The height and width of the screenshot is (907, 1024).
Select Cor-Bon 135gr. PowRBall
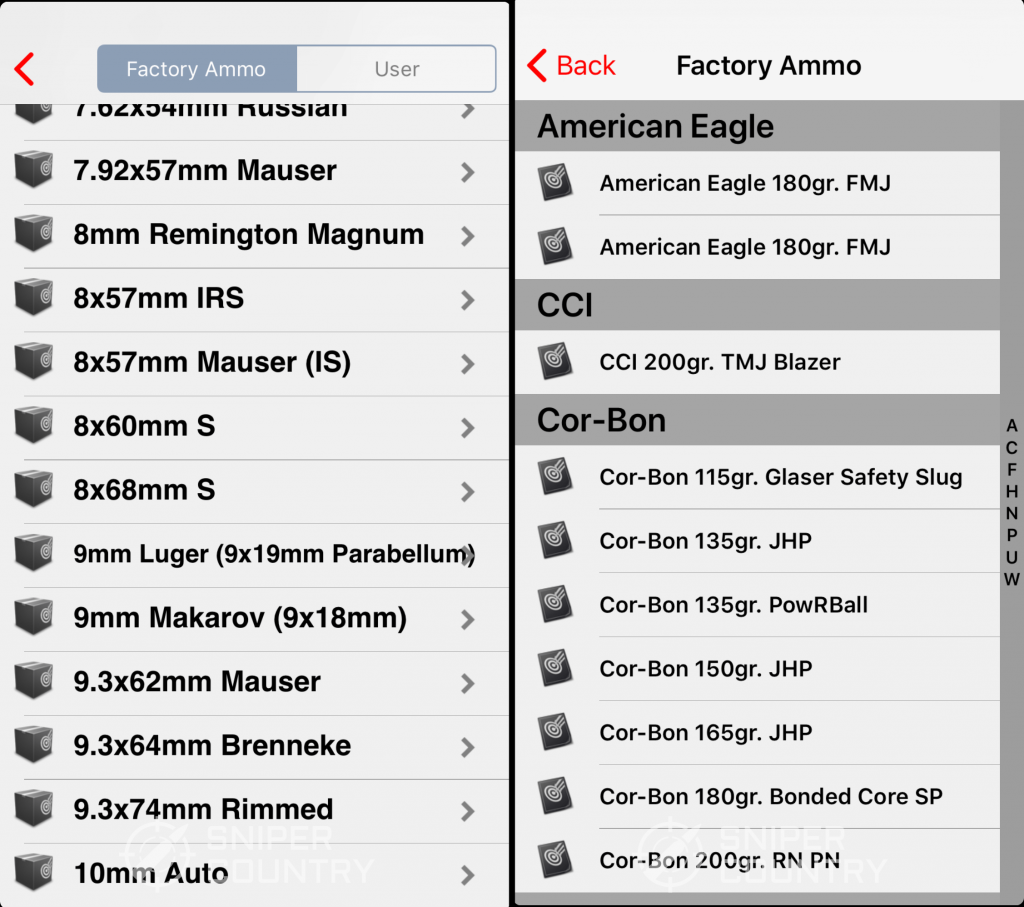(758, 605)
